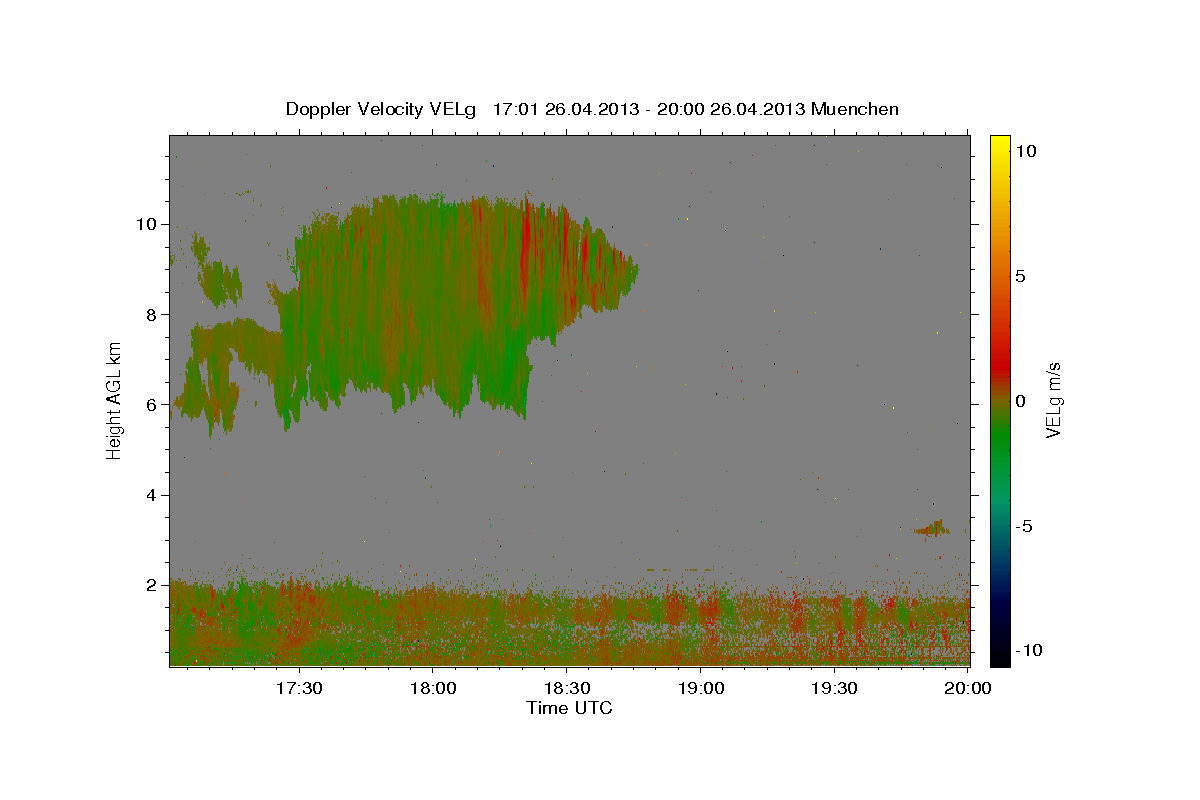1200x800 pixels.
Task: Click the 18:30 time tick label
Action: click(x=566, y=688)
